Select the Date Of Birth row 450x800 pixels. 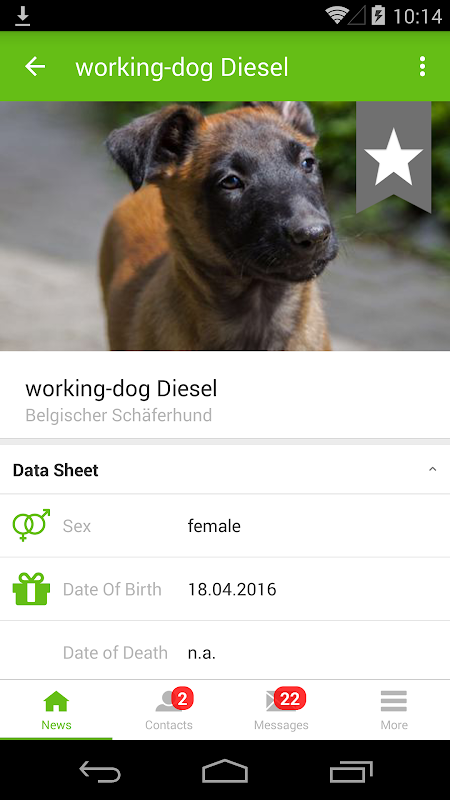pyautogui.click(x=225, y=589)
